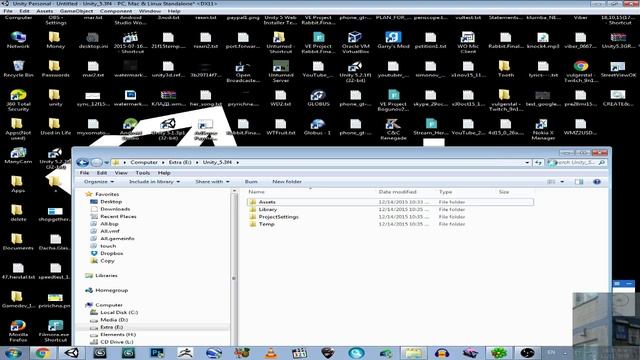The image size is (640, 360).
Task: Open the change view options arrow
Action: point(562,182)
